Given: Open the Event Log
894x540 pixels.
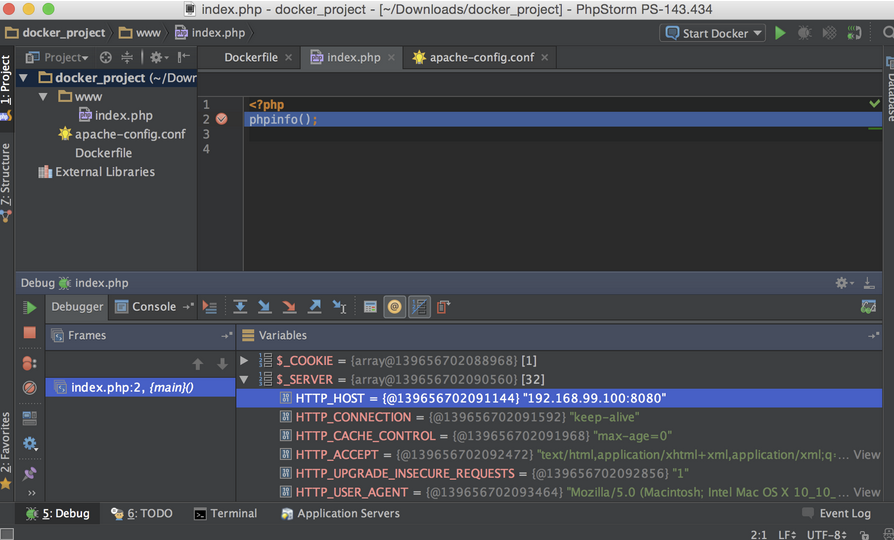Looking at the screenshot, I should tap(836, 514).
